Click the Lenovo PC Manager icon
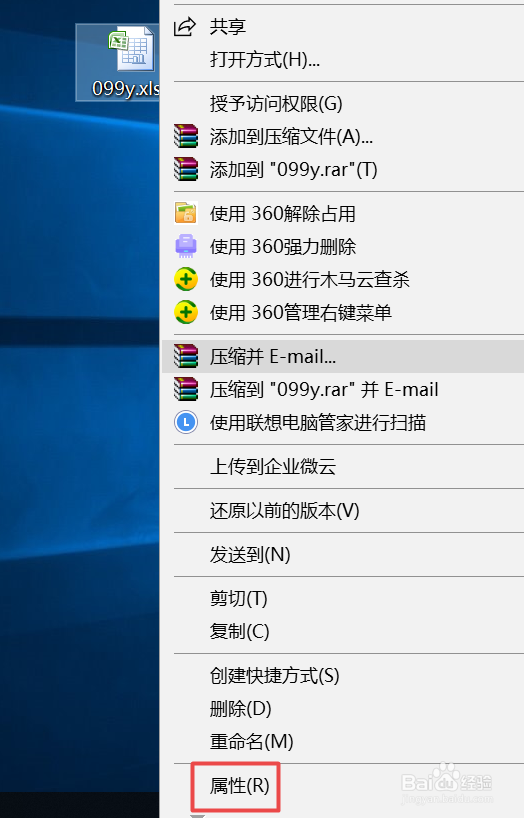The image size is (524, 818). click(186, 422)
